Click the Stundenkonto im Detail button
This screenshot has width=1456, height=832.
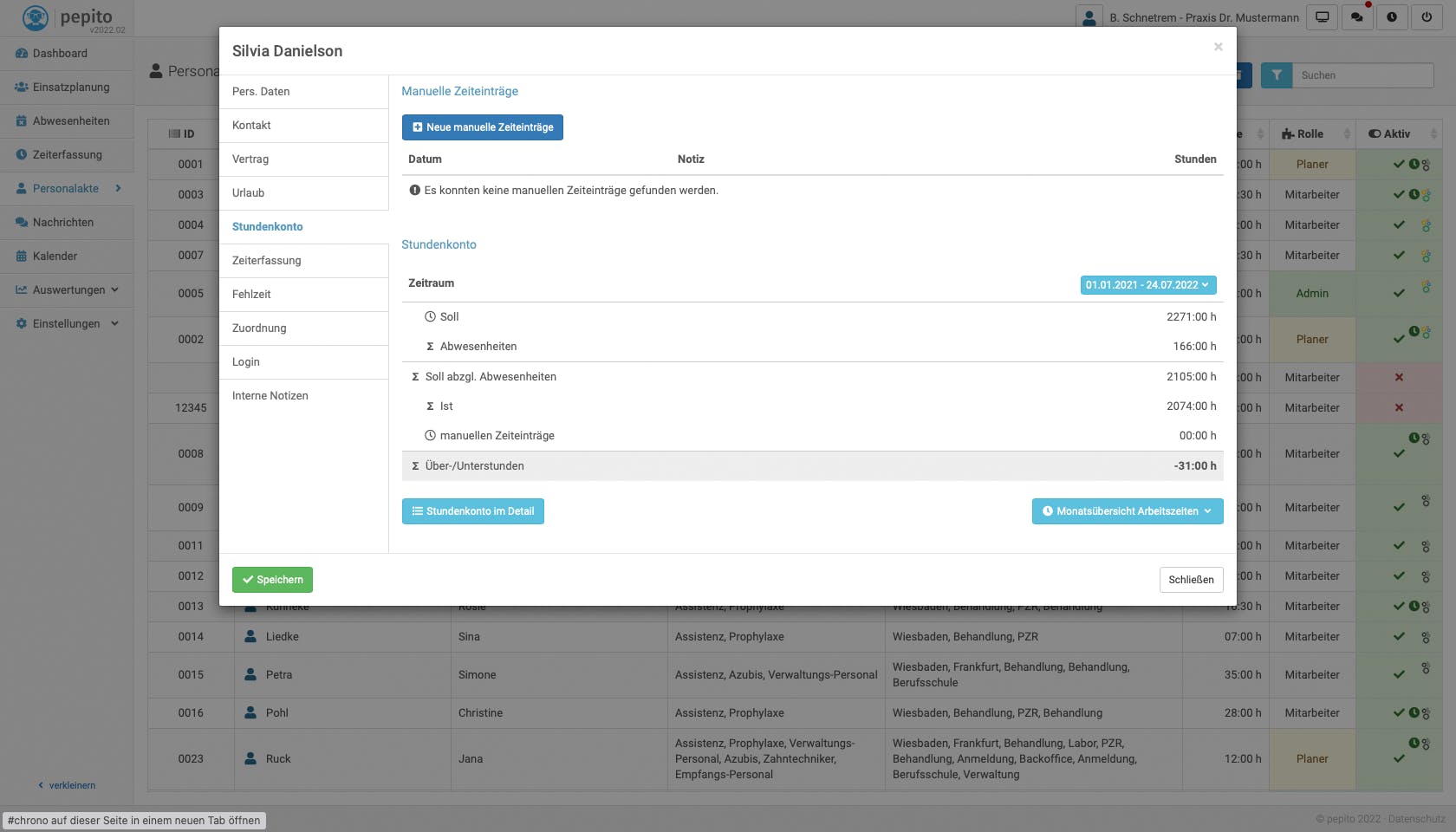(473, 511)
